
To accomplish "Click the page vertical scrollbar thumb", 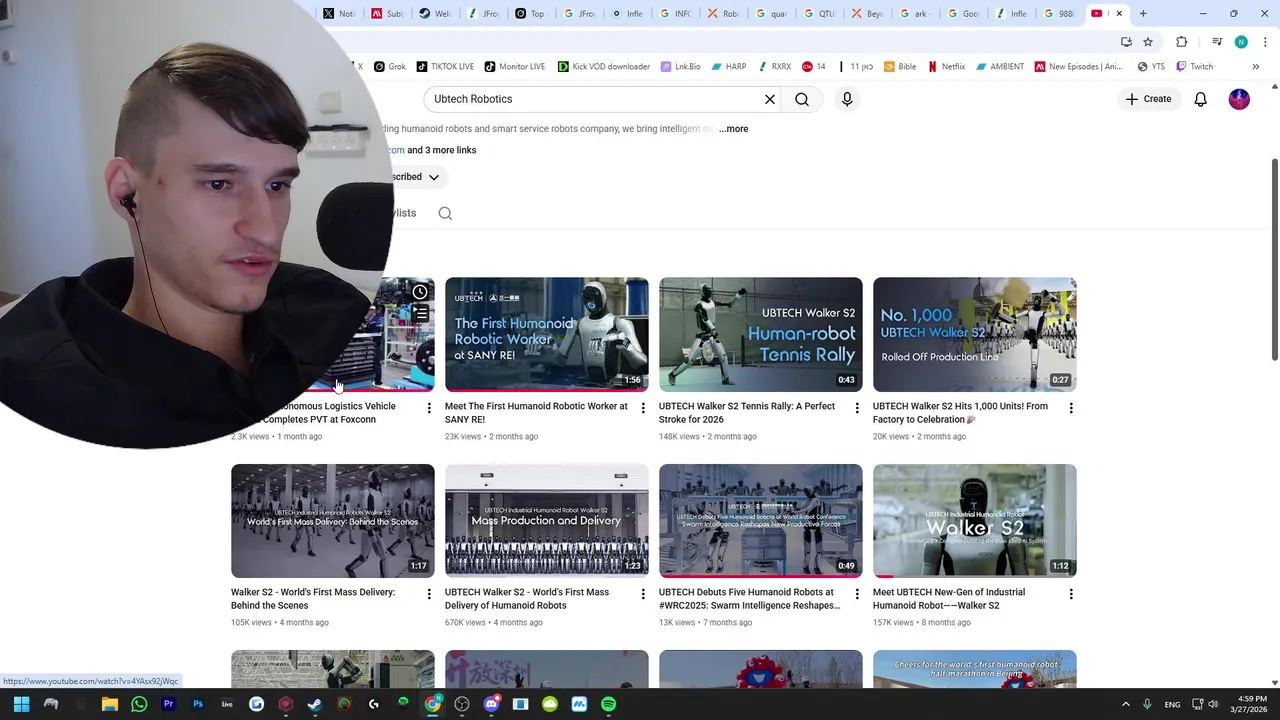I will [1274, 259].
